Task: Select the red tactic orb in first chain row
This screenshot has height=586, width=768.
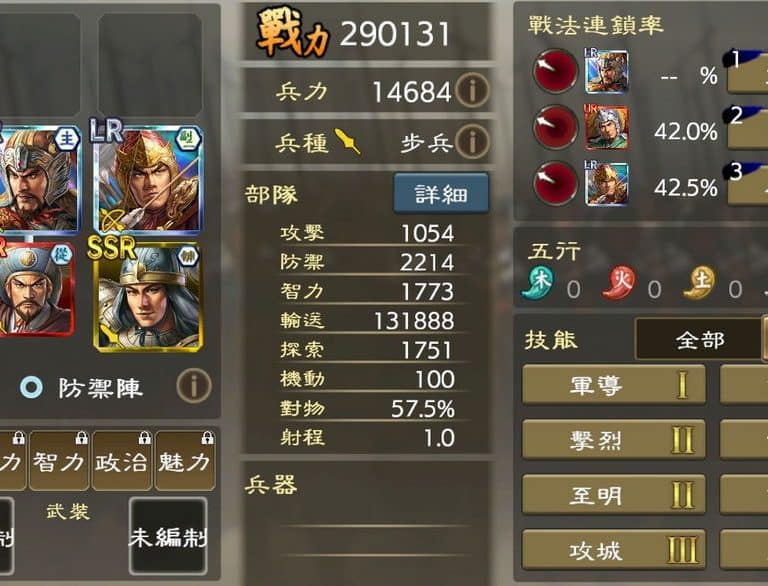Action: (x=555, y=72)
